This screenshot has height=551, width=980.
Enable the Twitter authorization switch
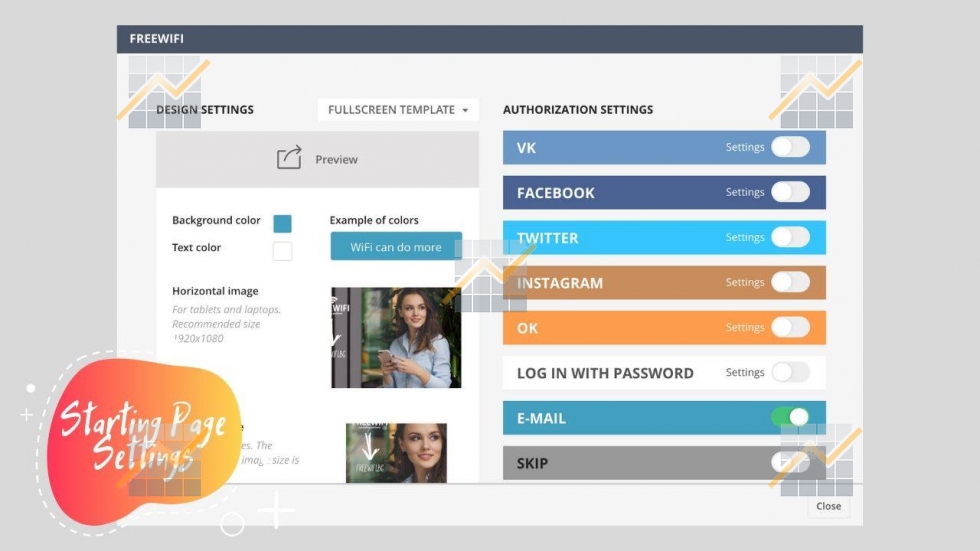coord(790,237)
